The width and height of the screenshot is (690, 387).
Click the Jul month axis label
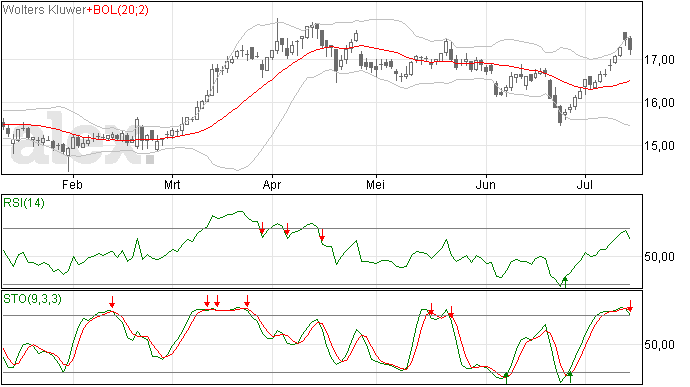(x=584, y=184)
